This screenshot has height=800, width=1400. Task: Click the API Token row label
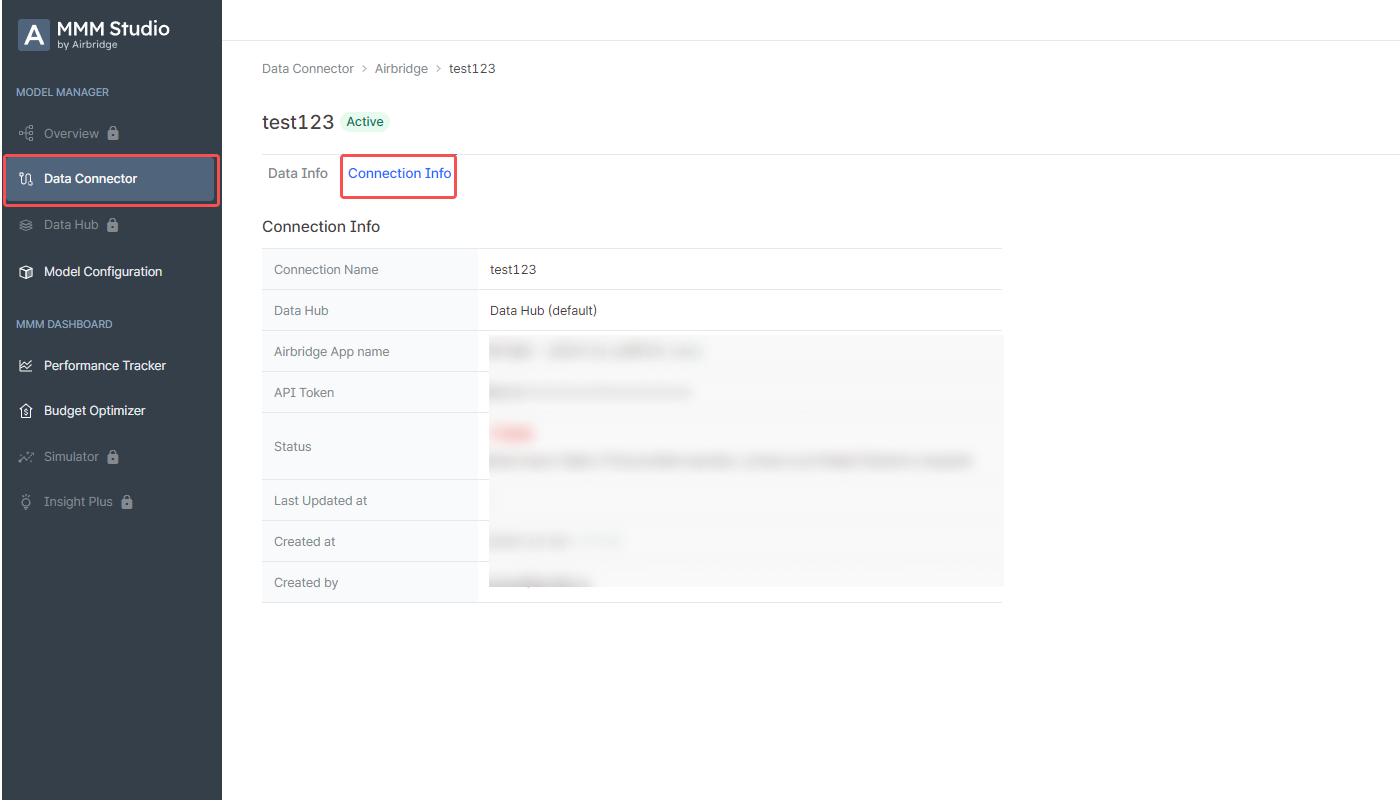point(304,393)
